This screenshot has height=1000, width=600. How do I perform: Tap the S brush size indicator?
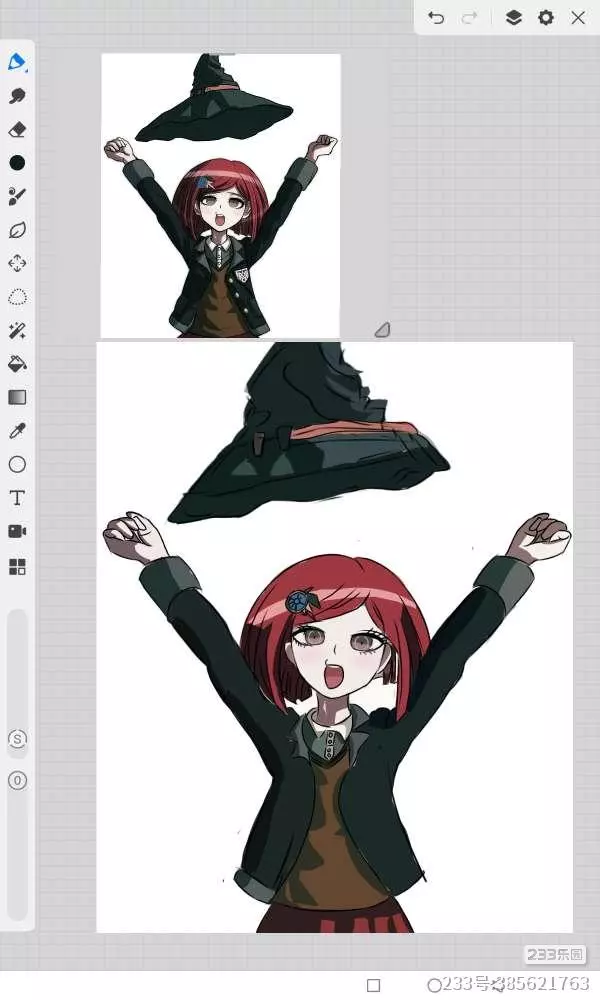[17, 739]
